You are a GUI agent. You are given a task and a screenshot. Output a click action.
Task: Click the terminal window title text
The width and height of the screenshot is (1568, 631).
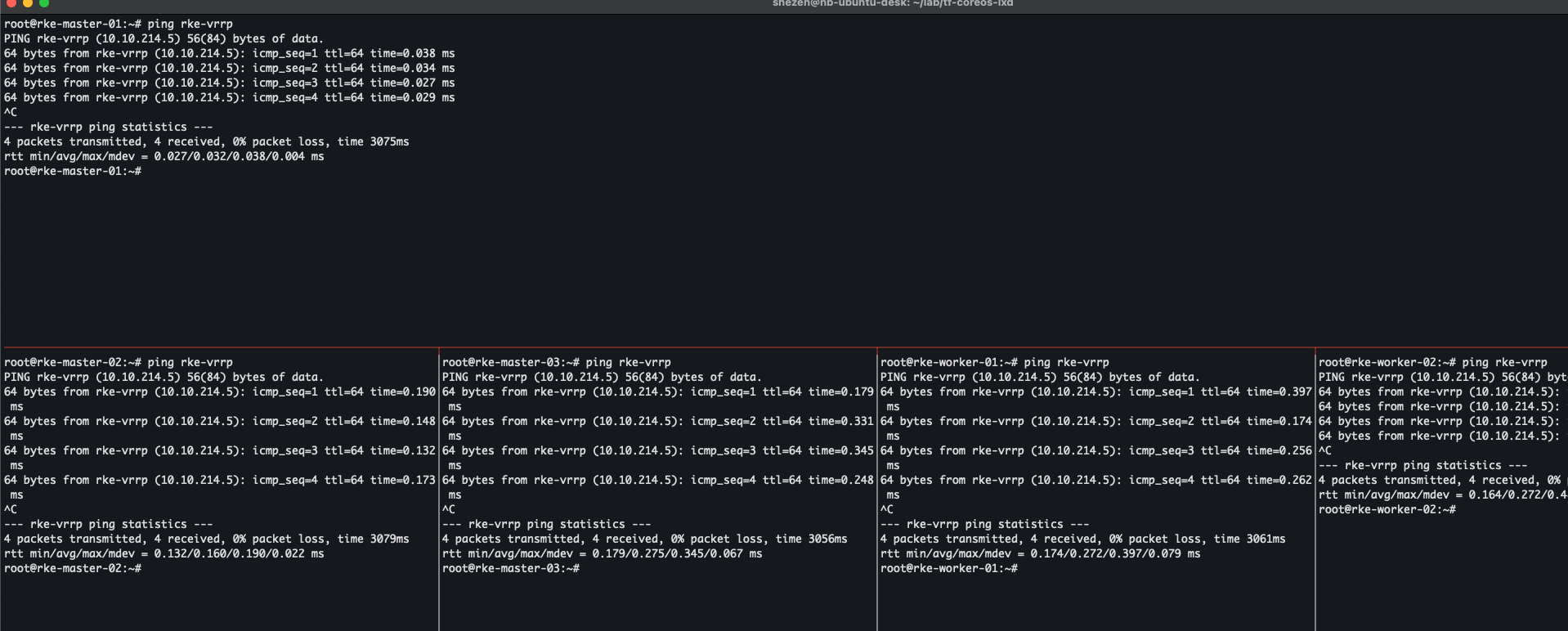[x=892, y=3]
